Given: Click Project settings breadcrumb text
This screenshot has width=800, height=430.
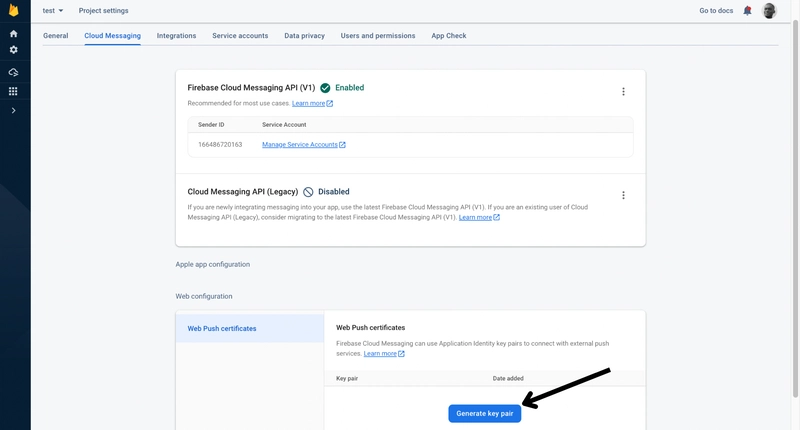Looking at the screenshot, I should [x=104, y=11].
